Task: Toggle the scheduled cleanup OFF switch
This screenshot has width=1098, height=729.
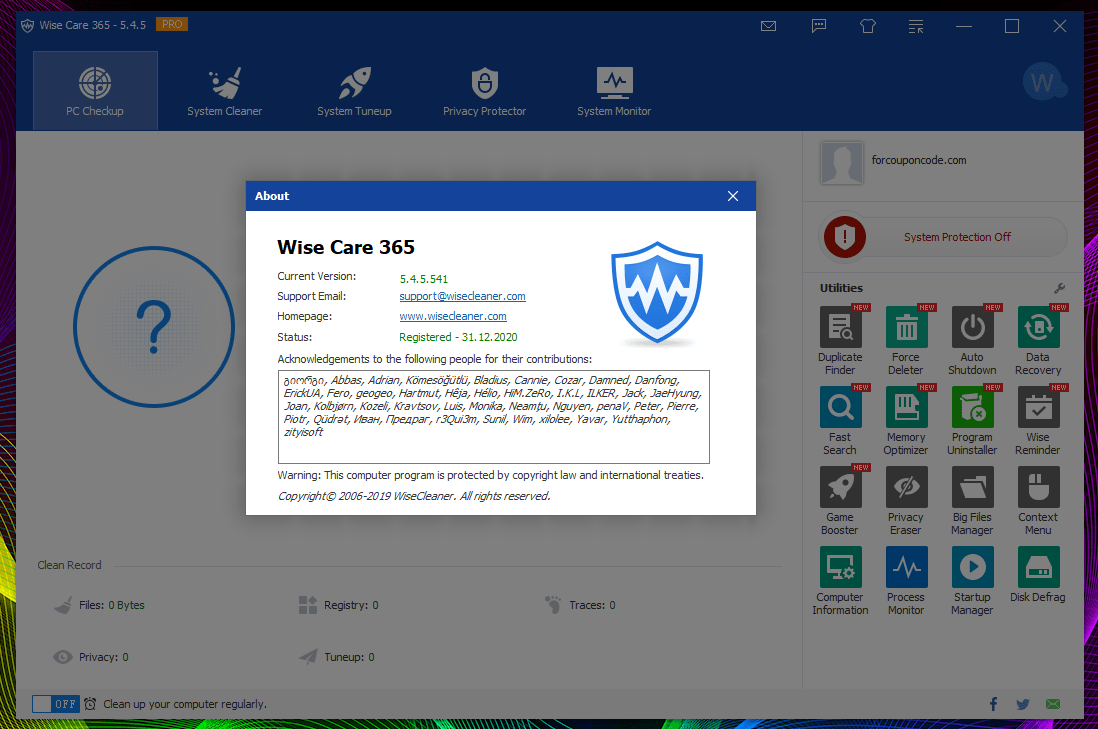Action: click(x=56, y=704)
